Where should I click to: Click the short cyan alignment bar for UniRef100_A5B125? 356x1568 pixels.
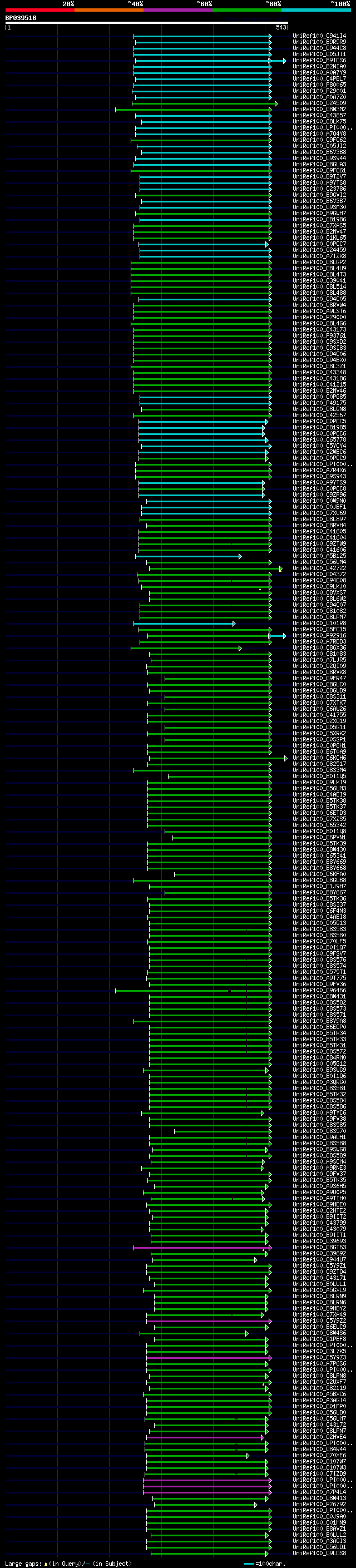pyautogui.click(x=188, y=556)
